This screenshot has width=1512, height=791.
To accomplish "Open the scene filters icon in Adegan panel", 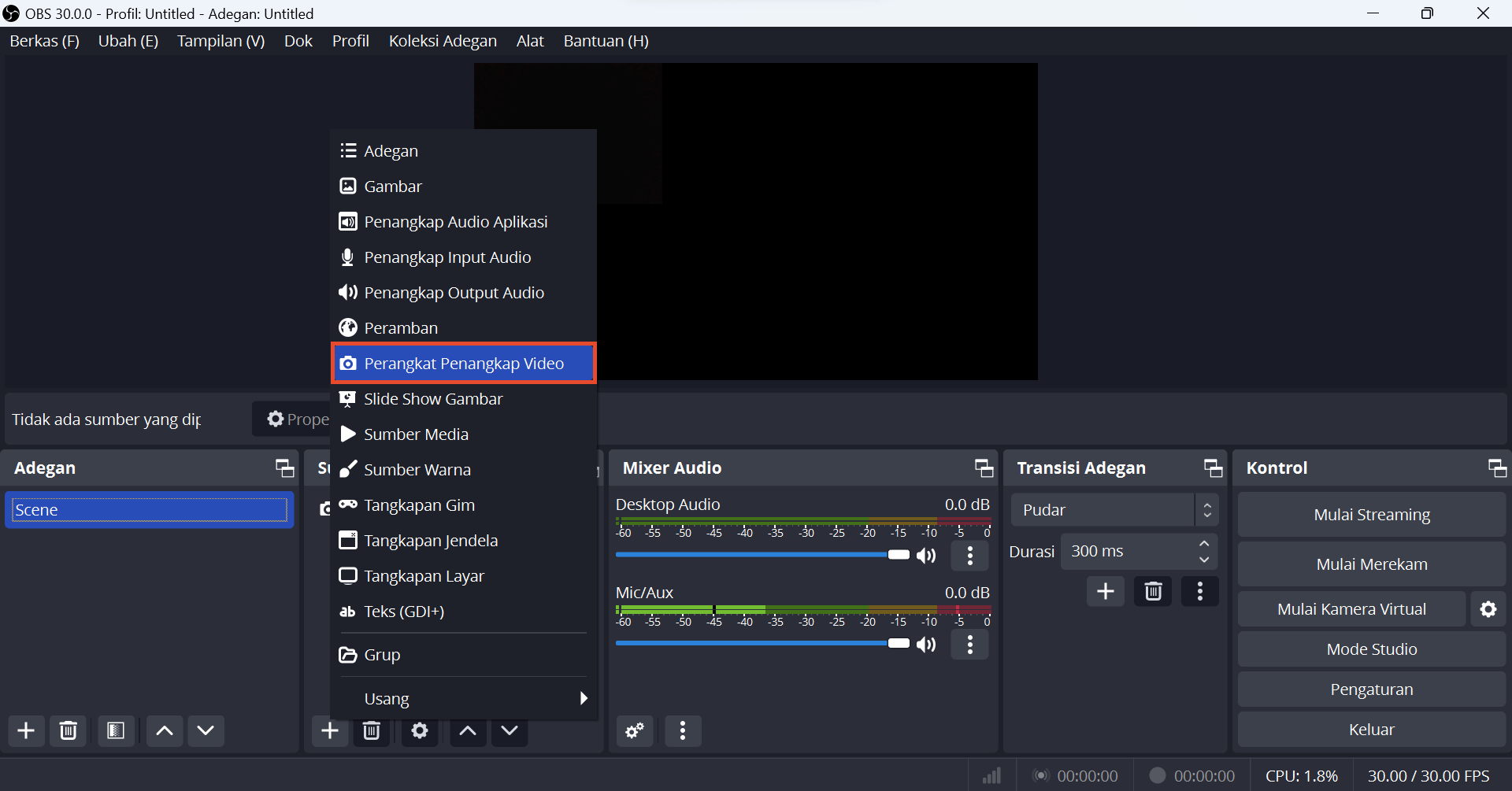I will pos(115,730).
